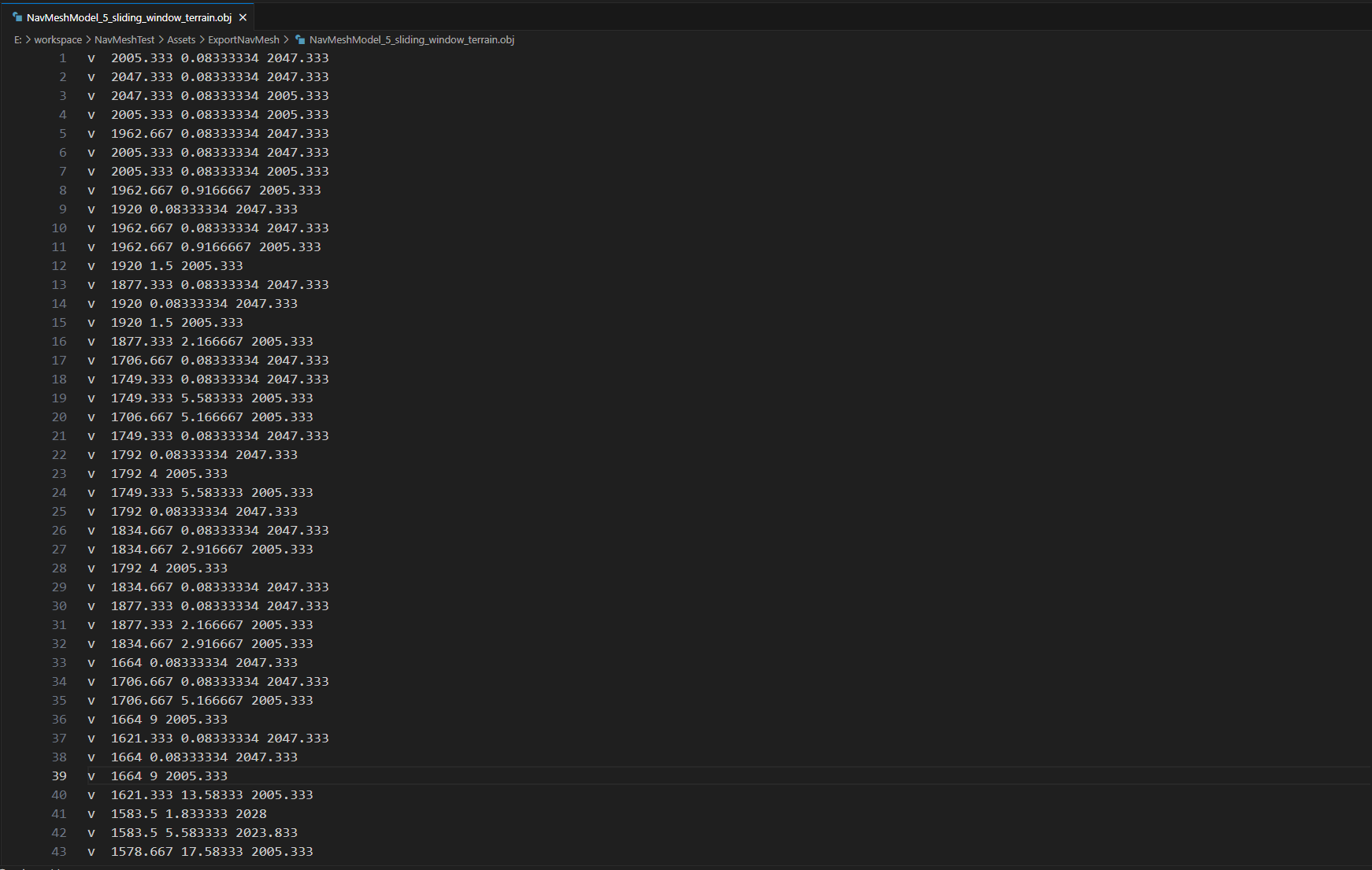Close the NavMeshModel_5_sliding_window_terrain.obj tab
This screenshot has width=1372, height=870.
pyautogui.click(x=243, y=17)
